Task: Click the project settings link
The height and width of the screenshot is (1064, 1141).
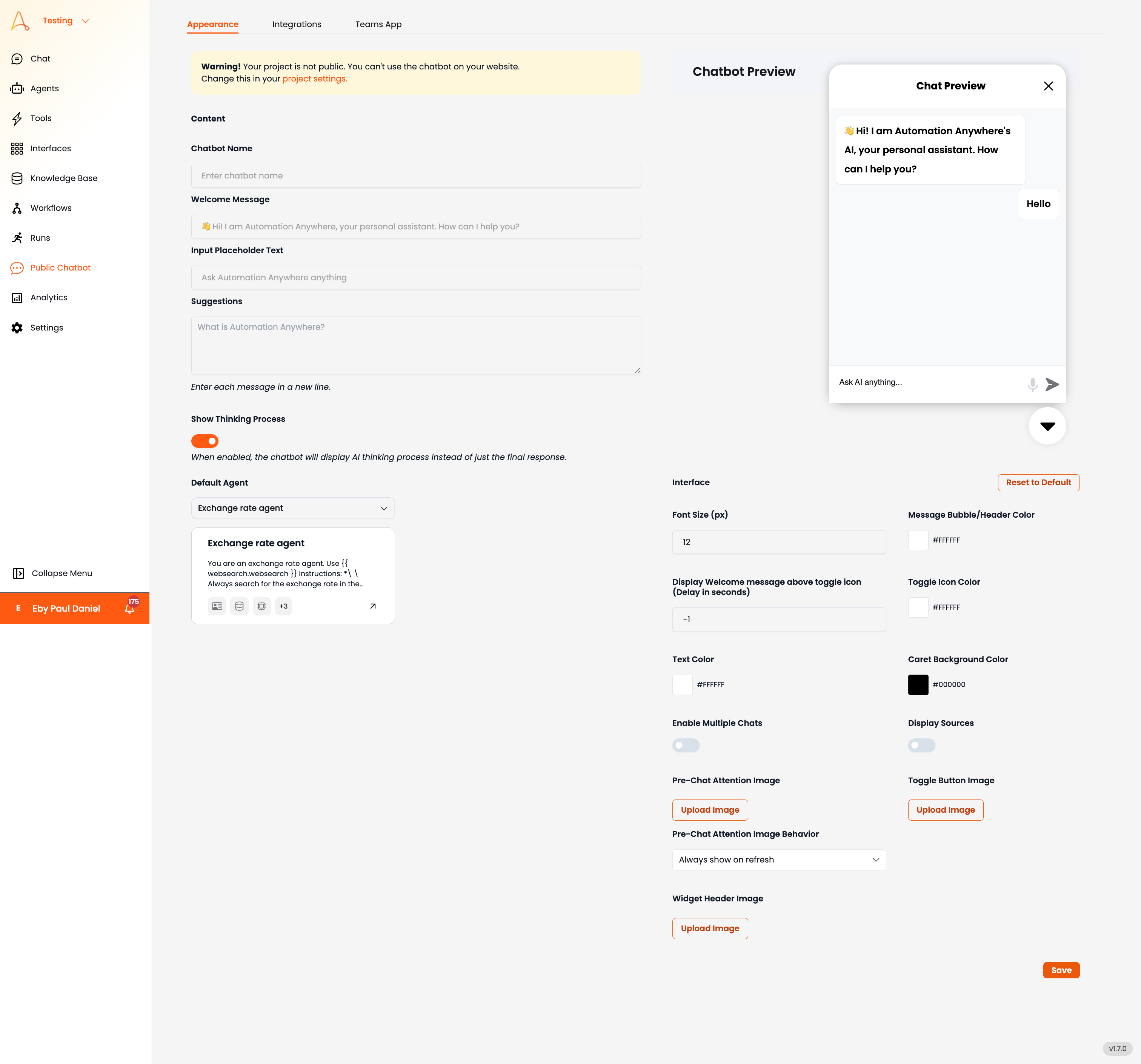Action: click(315, 78)
